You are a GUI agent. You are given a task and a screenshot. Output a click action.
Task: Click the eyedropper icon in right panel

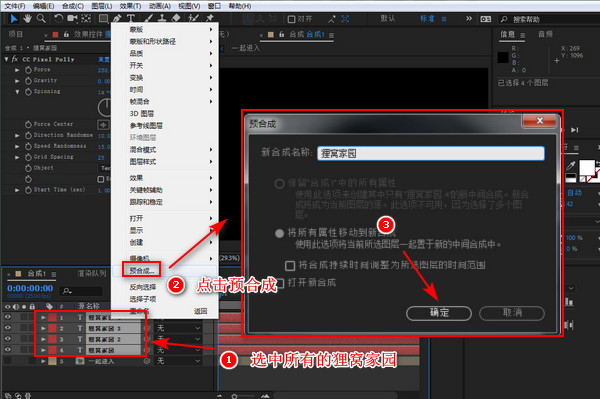(571, 166)
